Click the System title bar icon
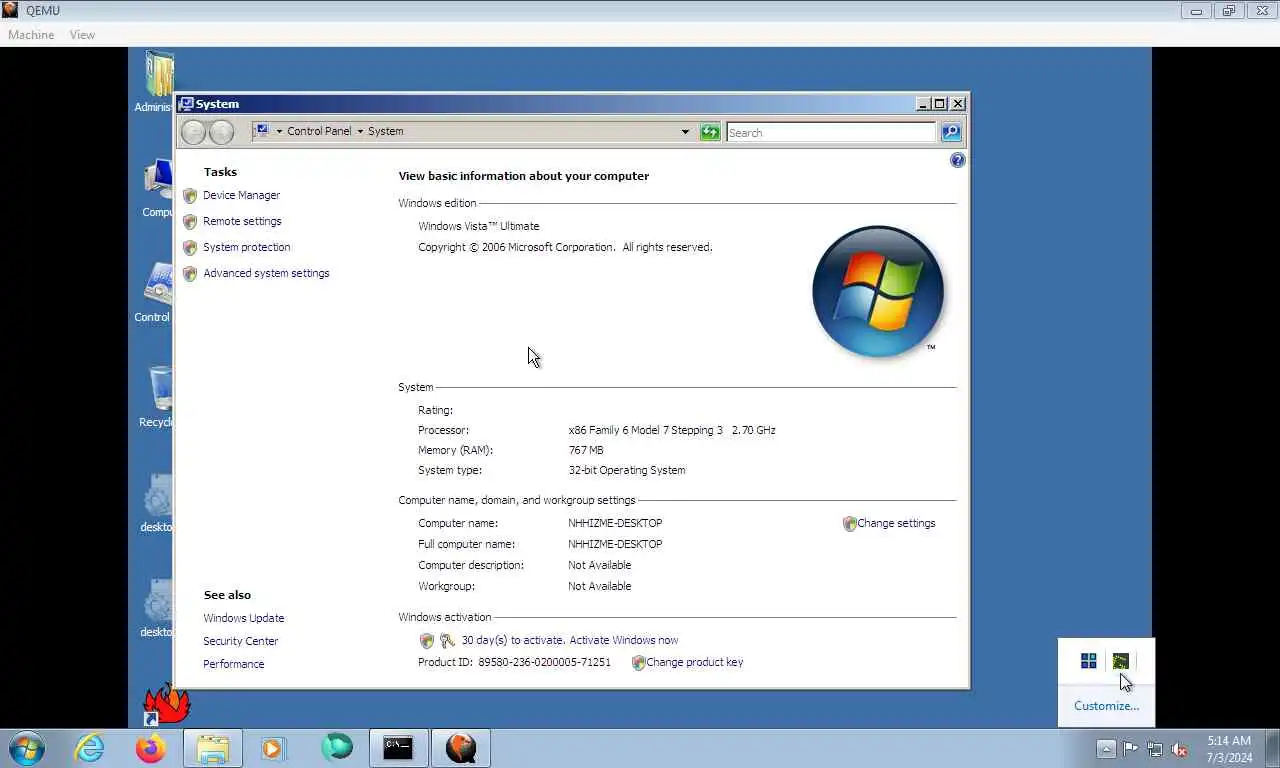Screen dimensions: 1280x768 [x=186, y=104]
